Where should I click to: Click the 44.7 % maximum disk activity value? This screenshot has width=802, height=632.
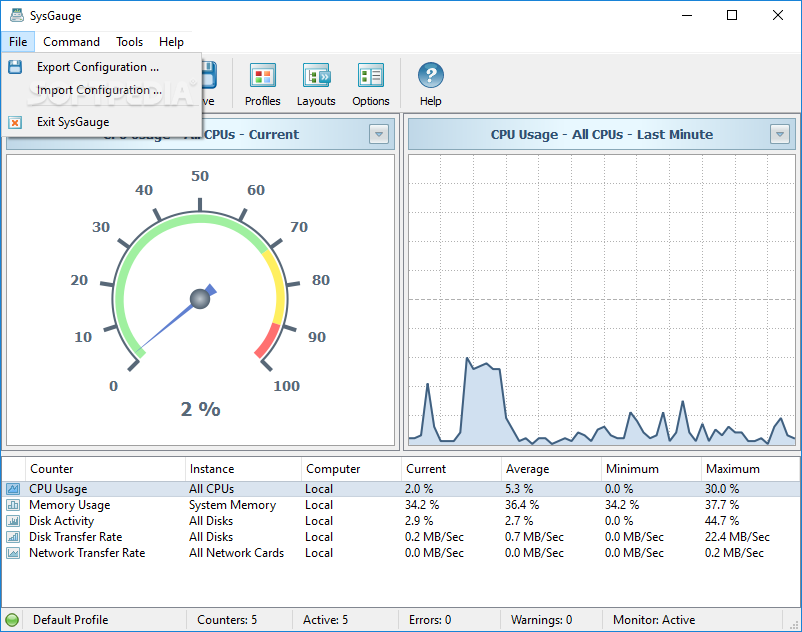(x=722, y=521)
